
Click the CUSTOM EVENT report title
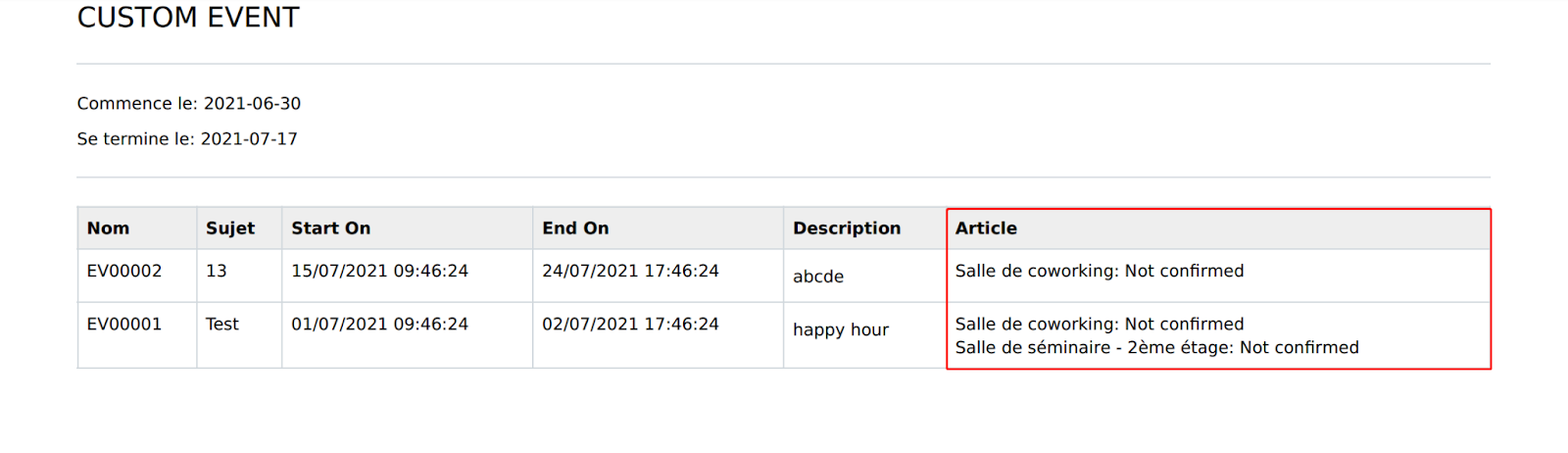[188, 18]
